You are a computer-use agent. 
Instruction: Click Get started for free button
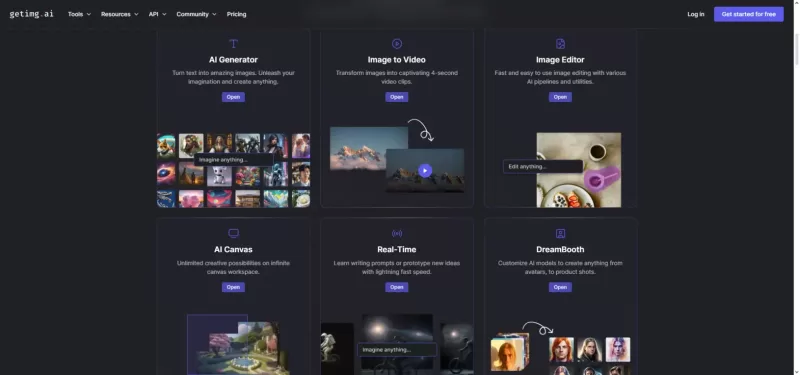(748, 14)
